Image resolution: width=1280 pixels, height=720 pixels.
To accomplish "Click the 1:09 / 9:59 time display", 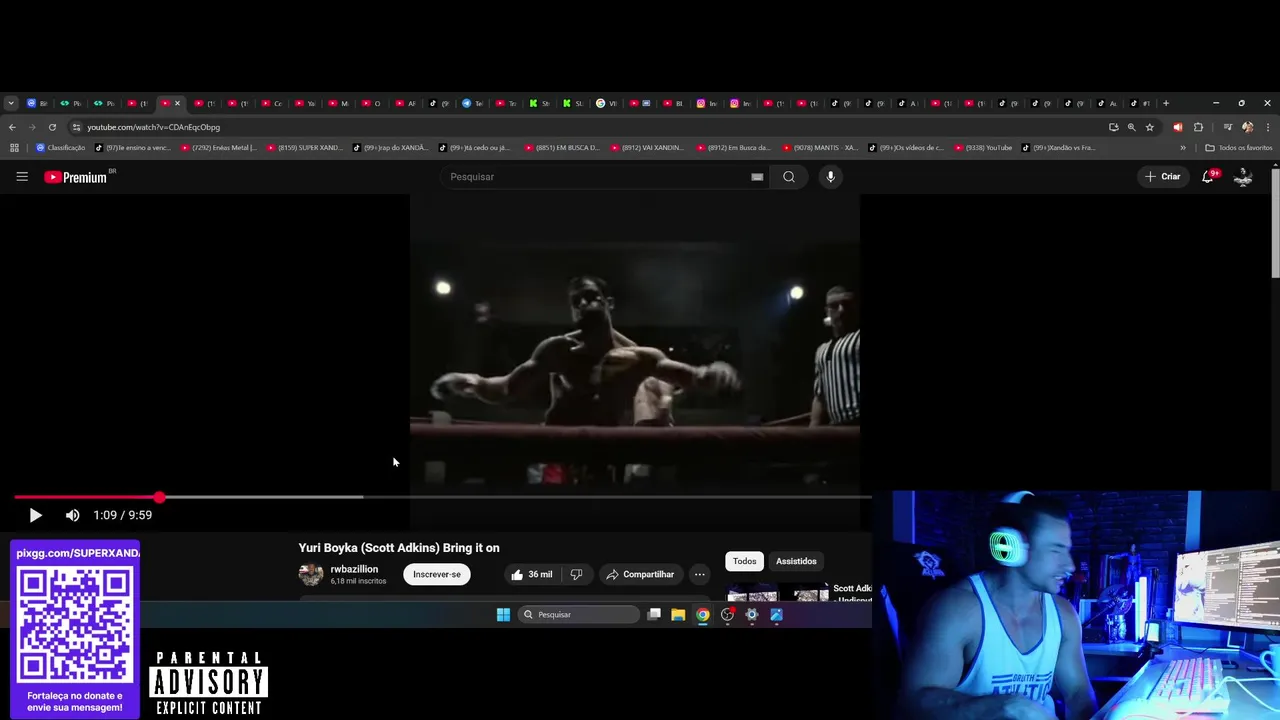I will (122, 515).
